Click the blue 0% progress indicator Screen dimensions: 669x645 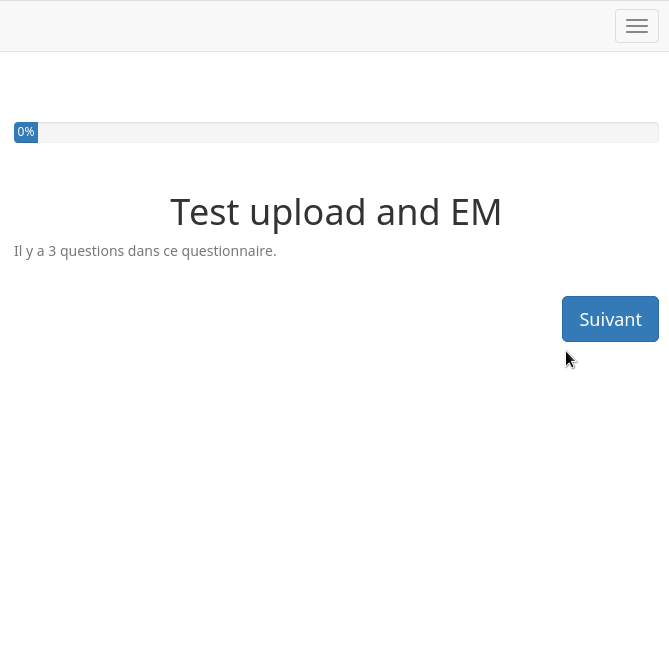click(26, 132)
